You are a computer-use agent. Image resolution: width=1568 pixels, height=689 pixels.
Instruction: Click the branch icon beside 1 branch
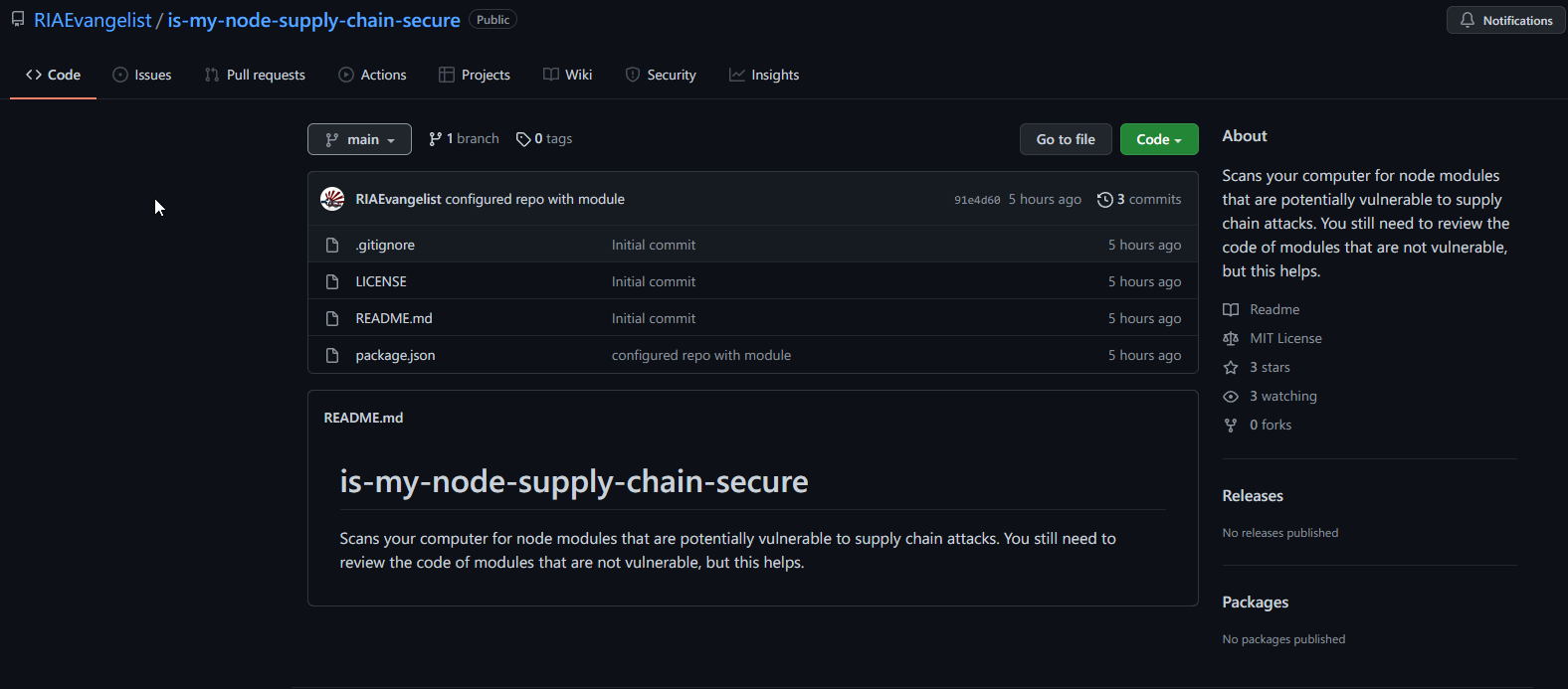point(435,139)
